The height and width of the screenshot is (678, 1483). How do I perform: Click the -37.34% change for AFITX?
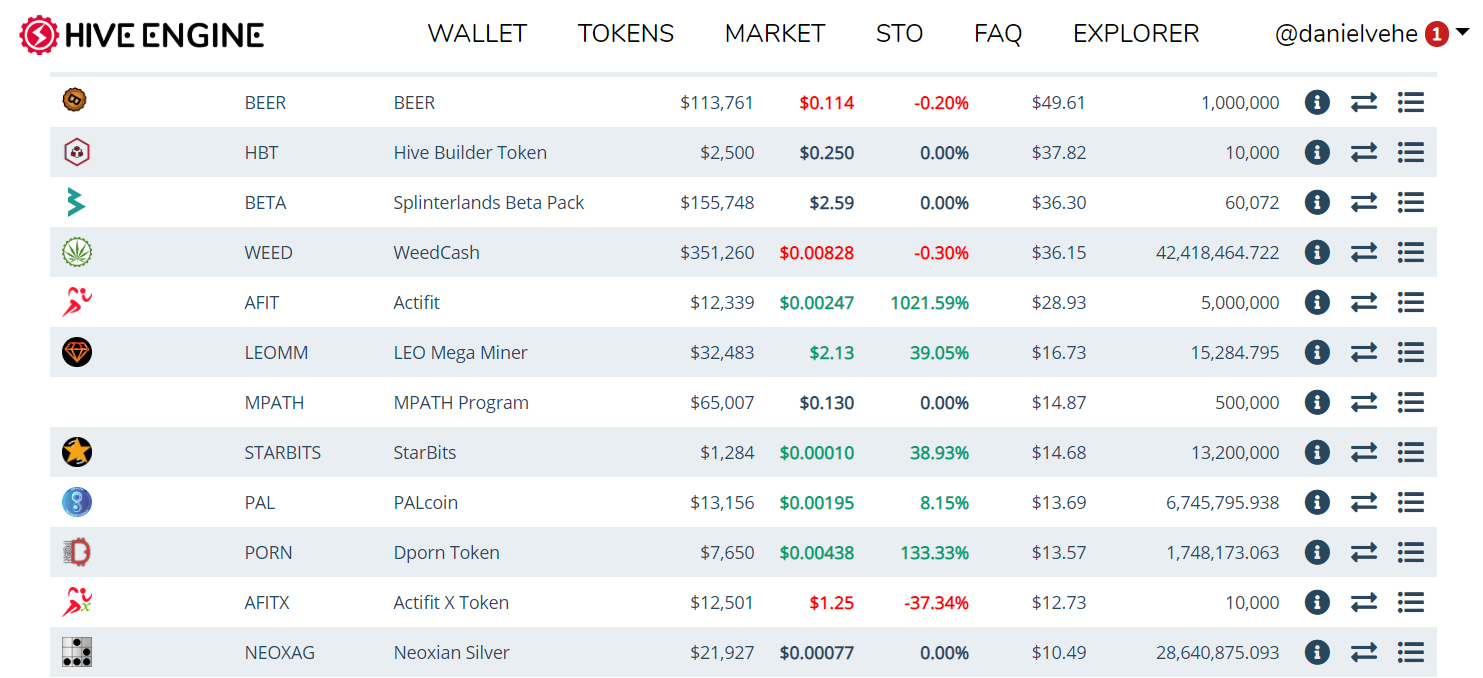pyautogui.click(x=936, y=602)
